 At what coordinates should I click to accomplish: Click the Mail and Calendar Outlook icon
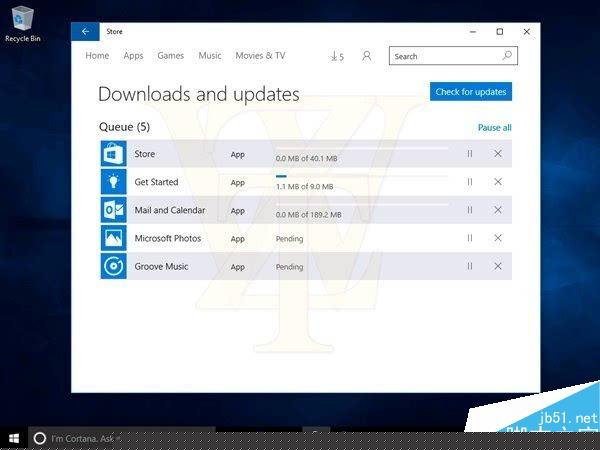(x=112, y=210)
